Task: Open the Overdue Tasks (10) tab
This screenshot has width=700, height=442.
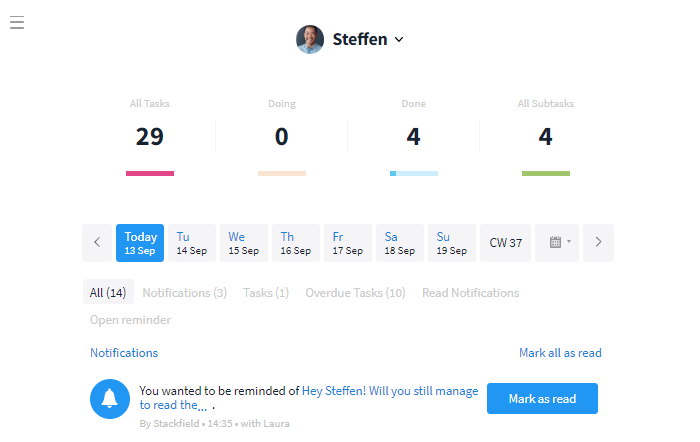Action: [355, 293]
